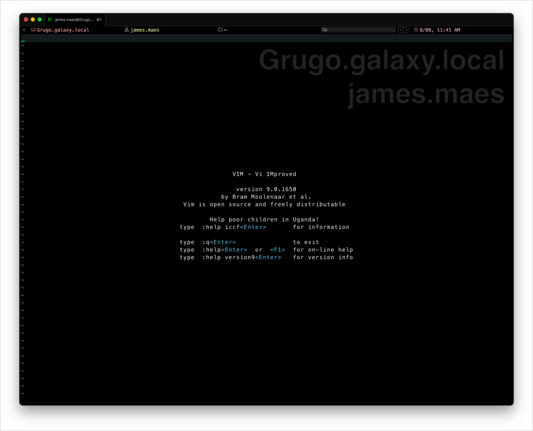The width and height of the screenshot is (533, 431).
Task: Click the Vim icon on the terminal tab
Action: point(50,20)
